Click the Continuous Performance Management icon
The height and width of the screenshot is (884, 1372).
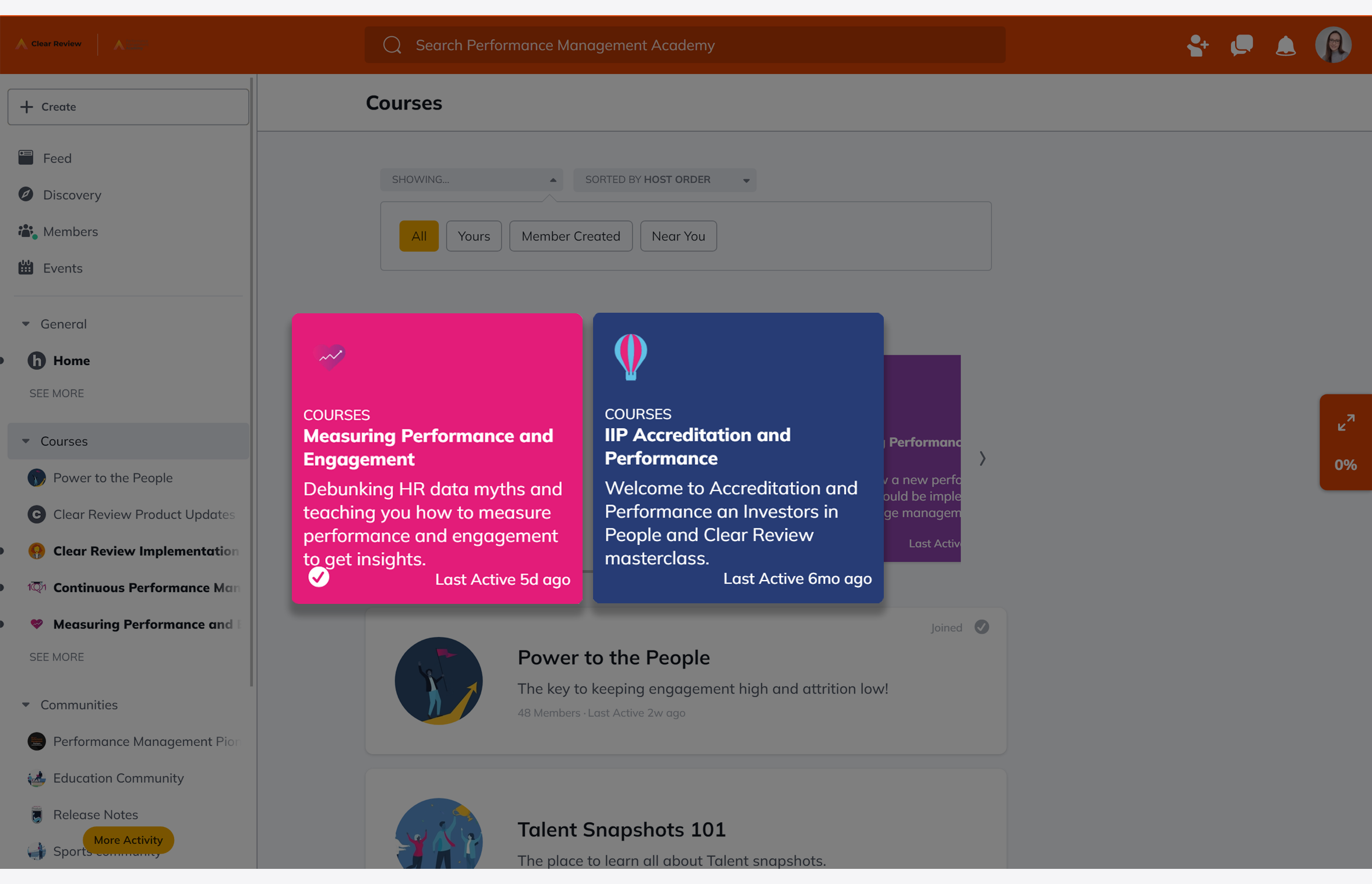coord(37,588)
